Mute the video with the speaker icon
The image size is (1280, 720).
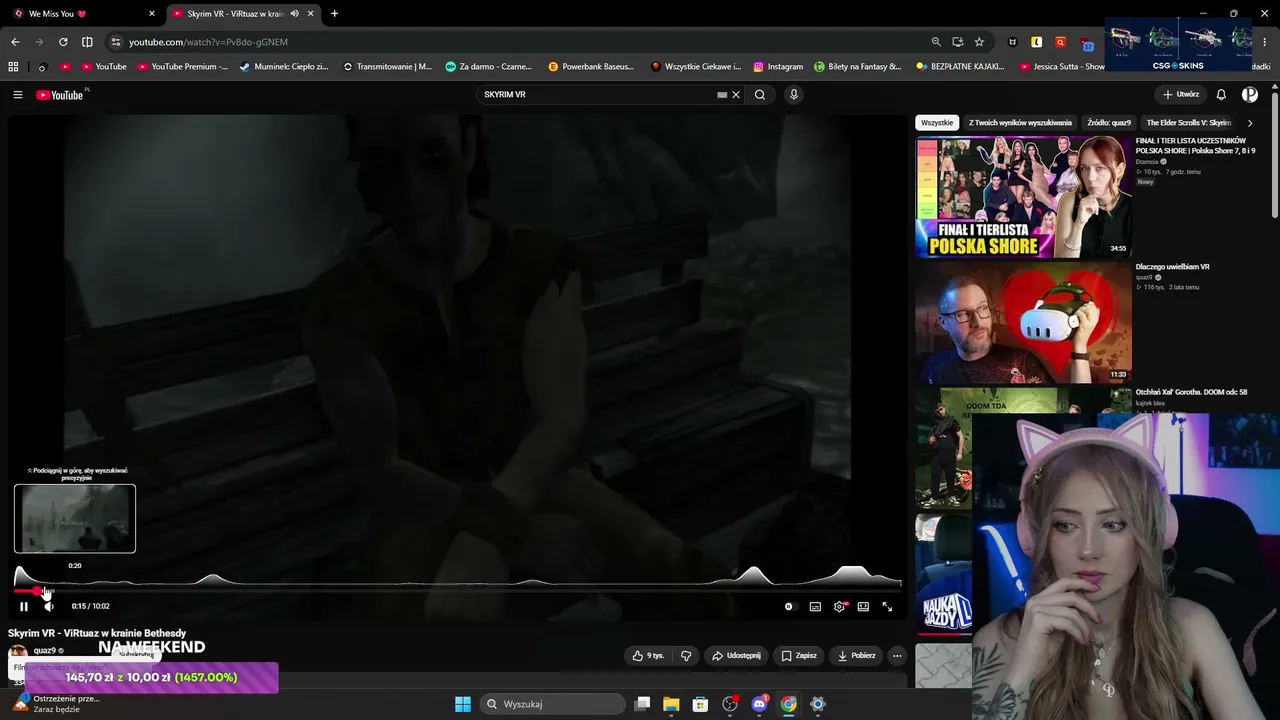pyautogui.click(x=48, y=606)
